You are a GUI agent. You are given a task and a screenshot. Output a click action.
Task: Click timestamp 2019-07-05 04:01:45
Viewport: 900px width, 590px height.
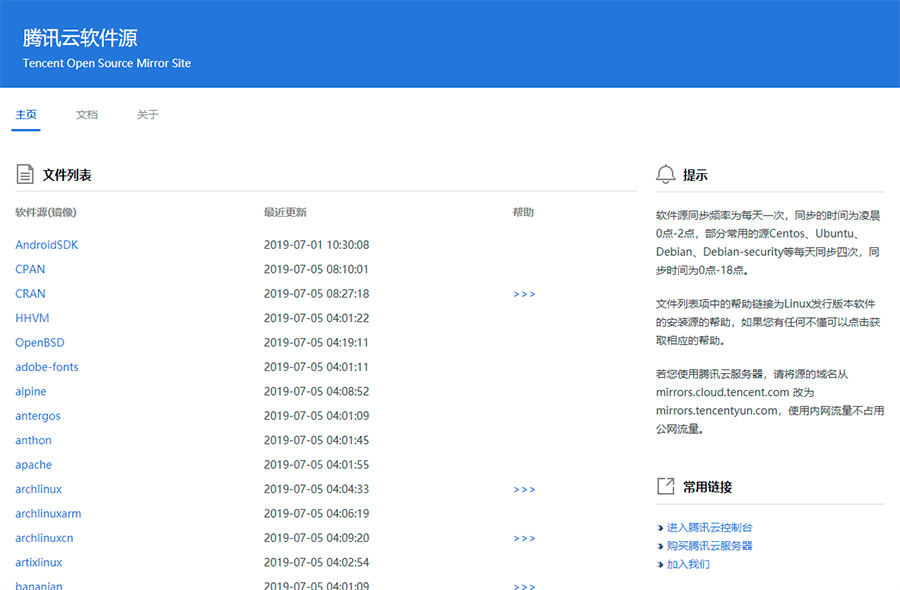click(316, 440)
